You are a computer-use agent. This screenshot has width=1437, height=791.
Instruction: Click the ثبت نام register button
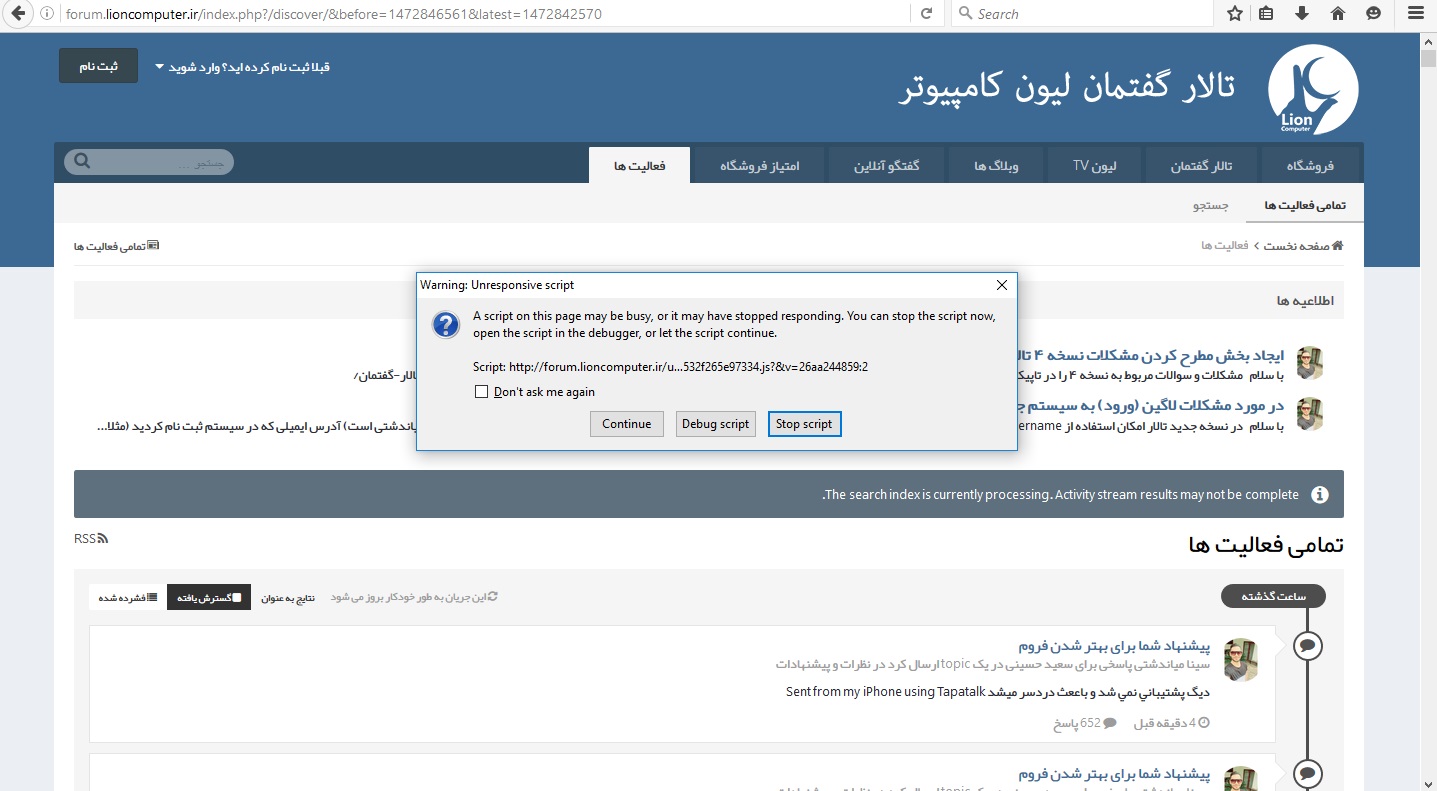point(98,66)
